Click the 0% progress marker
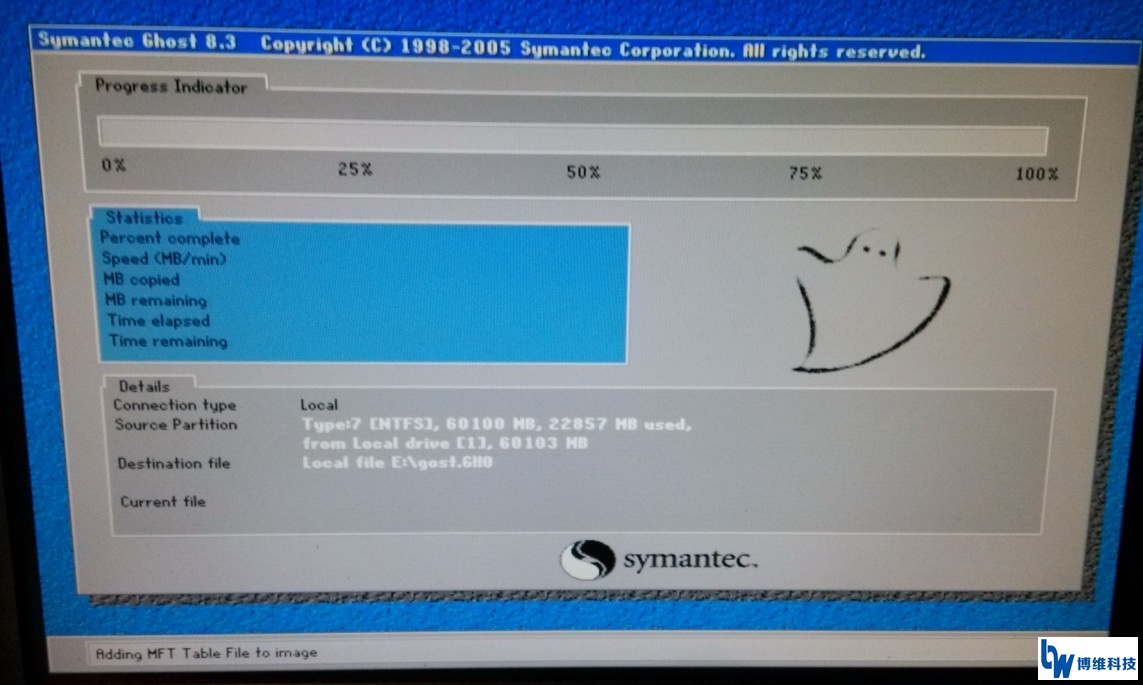The height and width of the screenshot is (685, 1143). [114, 165]
